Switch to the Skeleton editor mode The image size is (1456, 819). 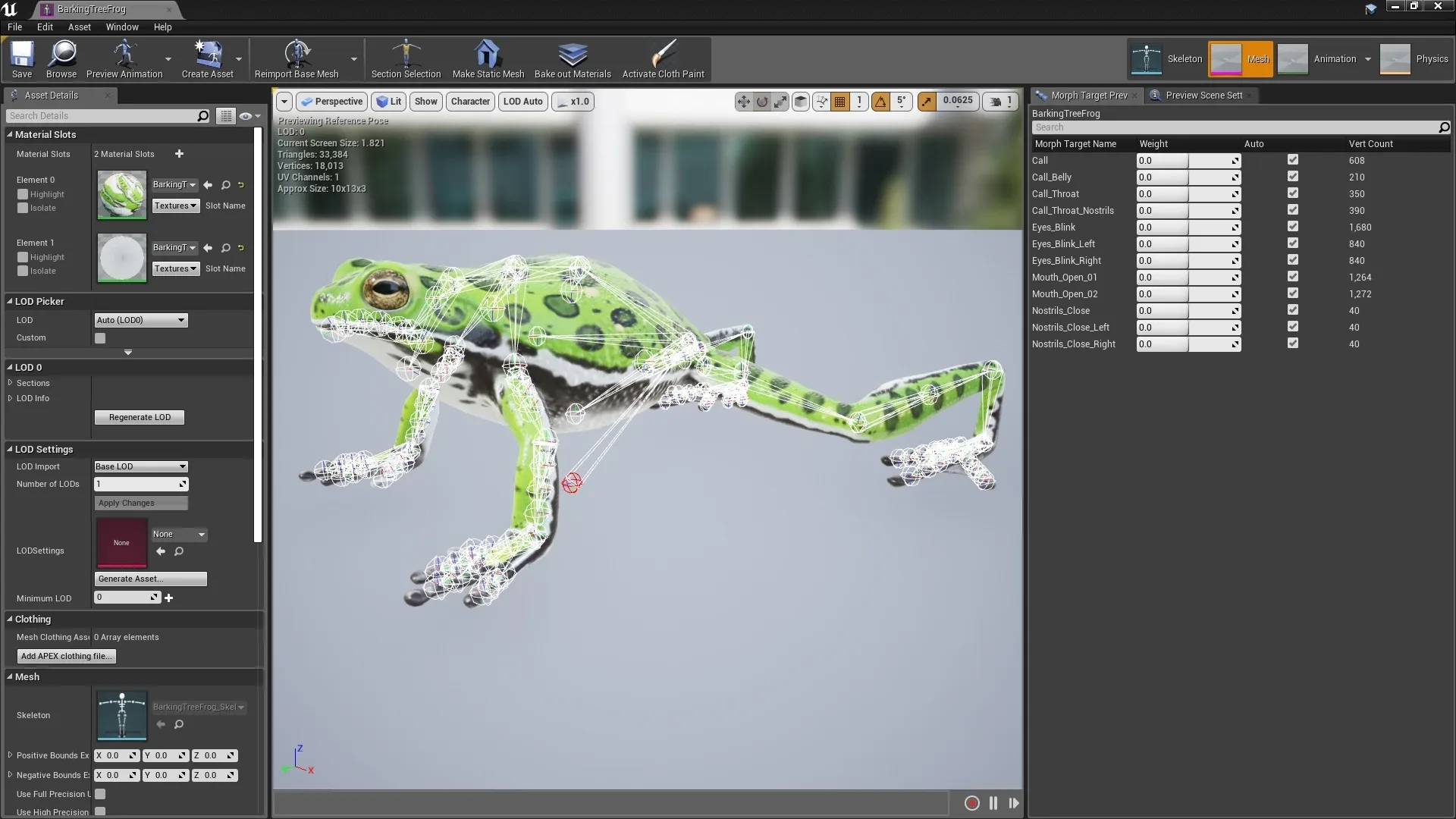click(x=1166, y=59)
